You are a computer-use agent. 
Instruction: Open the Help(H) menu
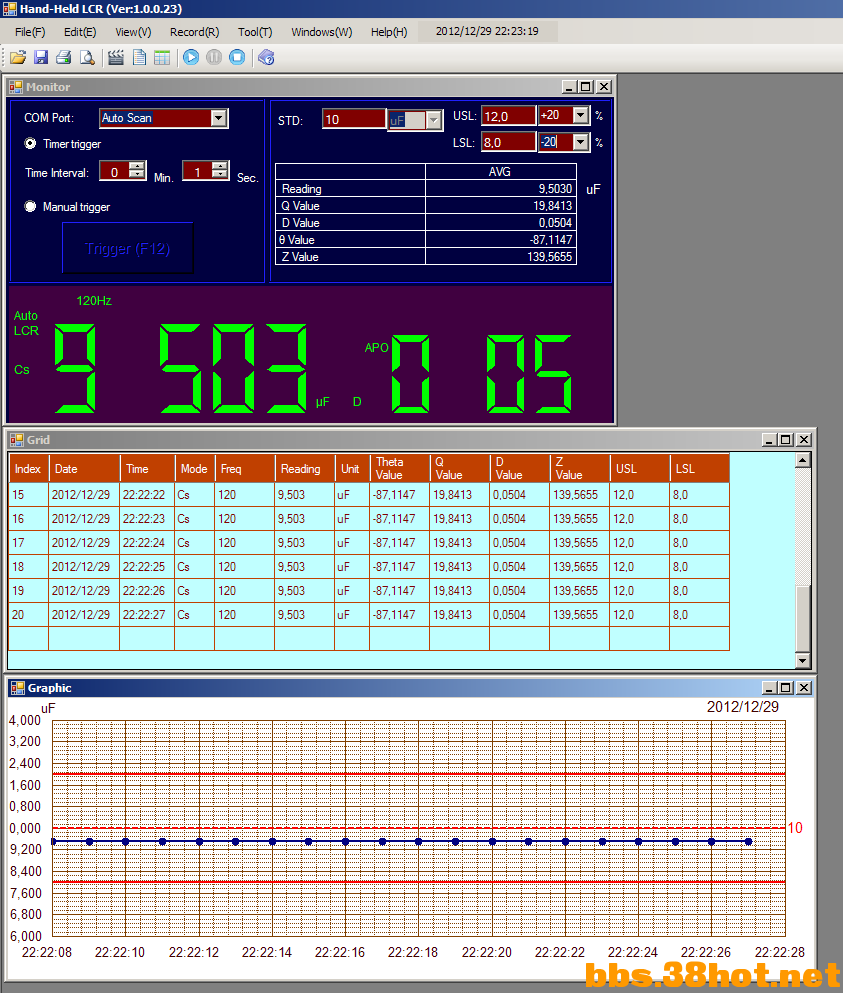tap(389, 32)
